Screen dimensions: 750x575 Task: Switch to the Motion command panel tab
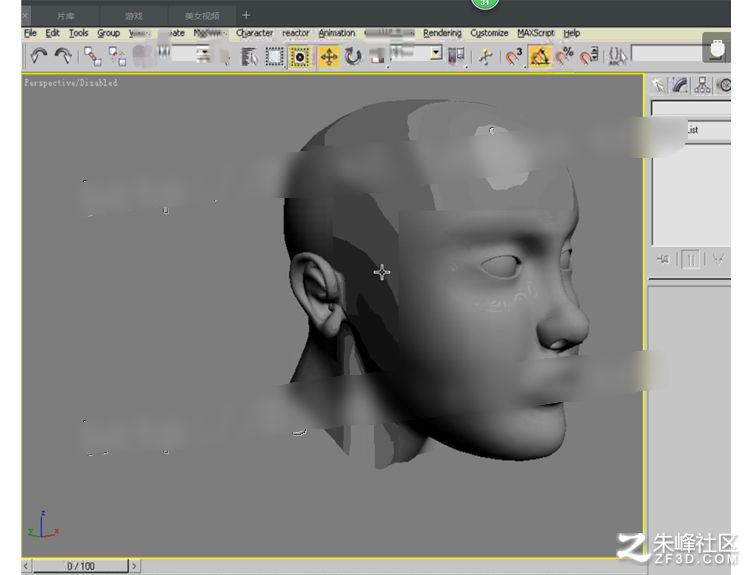(x=724, y=86)
